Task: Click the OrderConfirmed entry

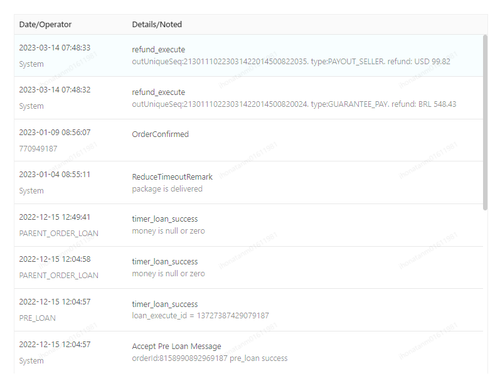Action: 160,134
